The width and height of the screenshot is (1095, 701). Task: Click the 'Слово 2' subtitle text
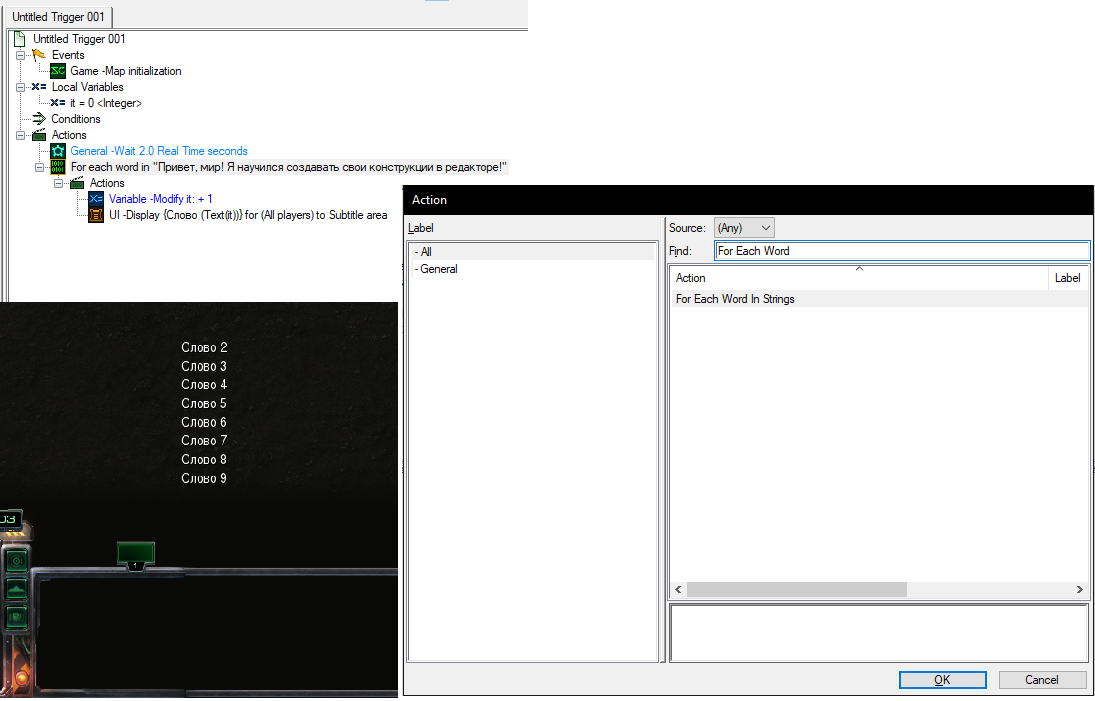click(x=204, y=348)
